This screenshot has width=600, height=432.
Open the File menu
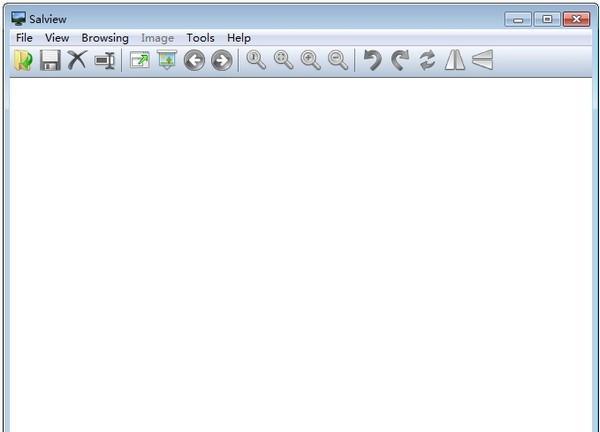(24, 38)
